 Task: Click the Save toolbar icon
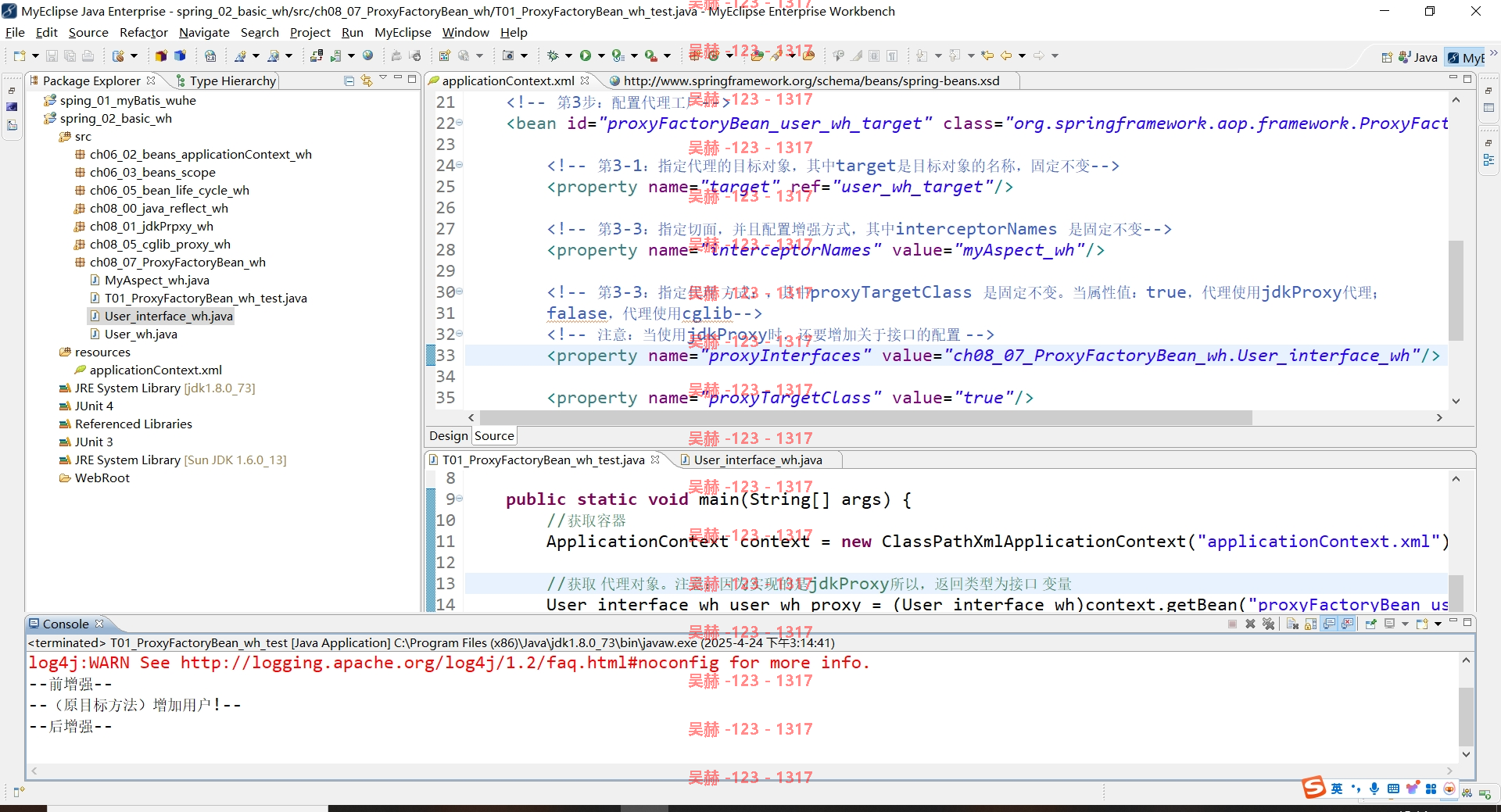[x=52, y=55]
